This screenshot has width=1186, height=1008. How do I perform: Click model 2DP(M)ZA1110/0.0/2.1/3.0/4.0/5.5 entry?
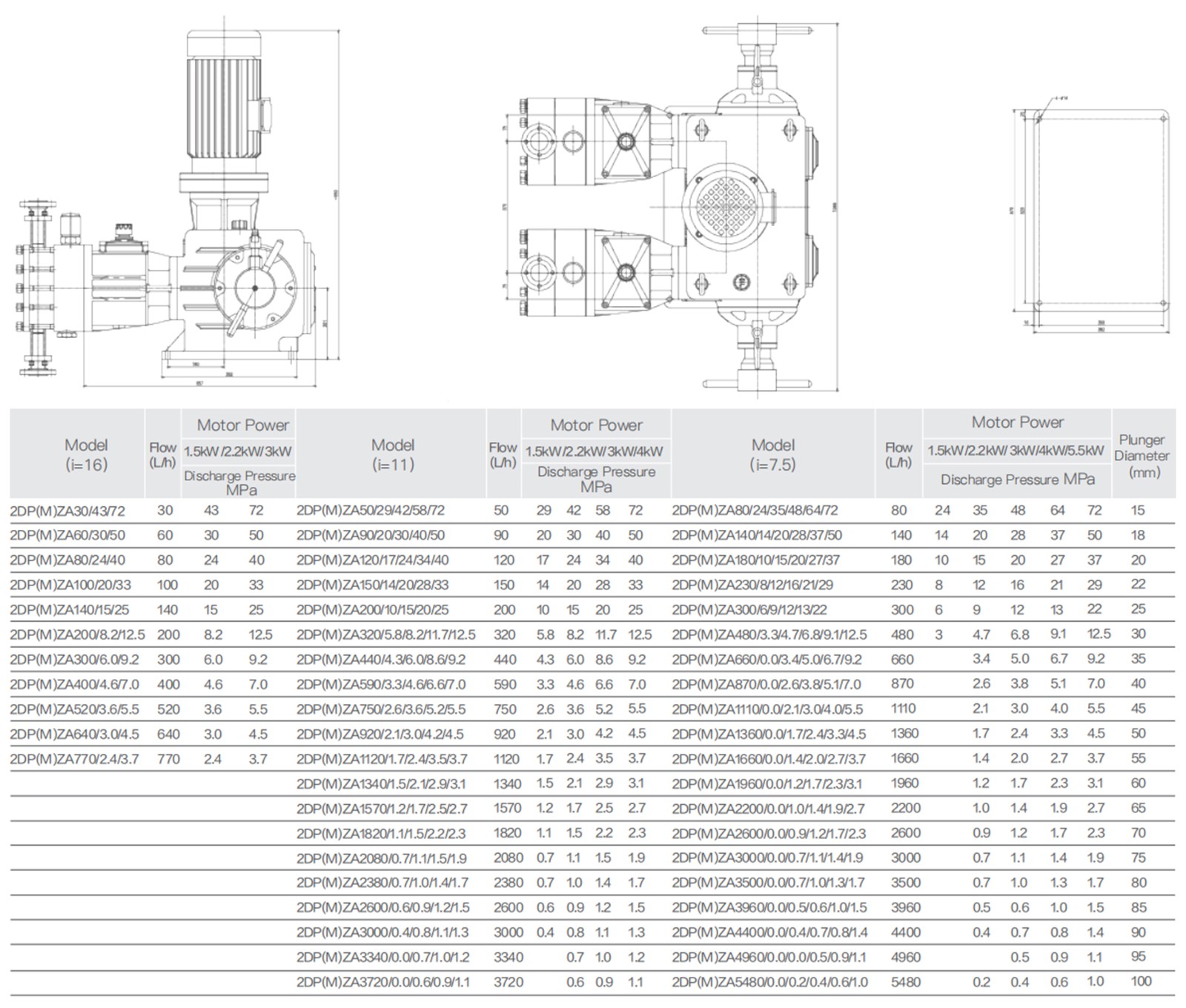pos(767,709)
